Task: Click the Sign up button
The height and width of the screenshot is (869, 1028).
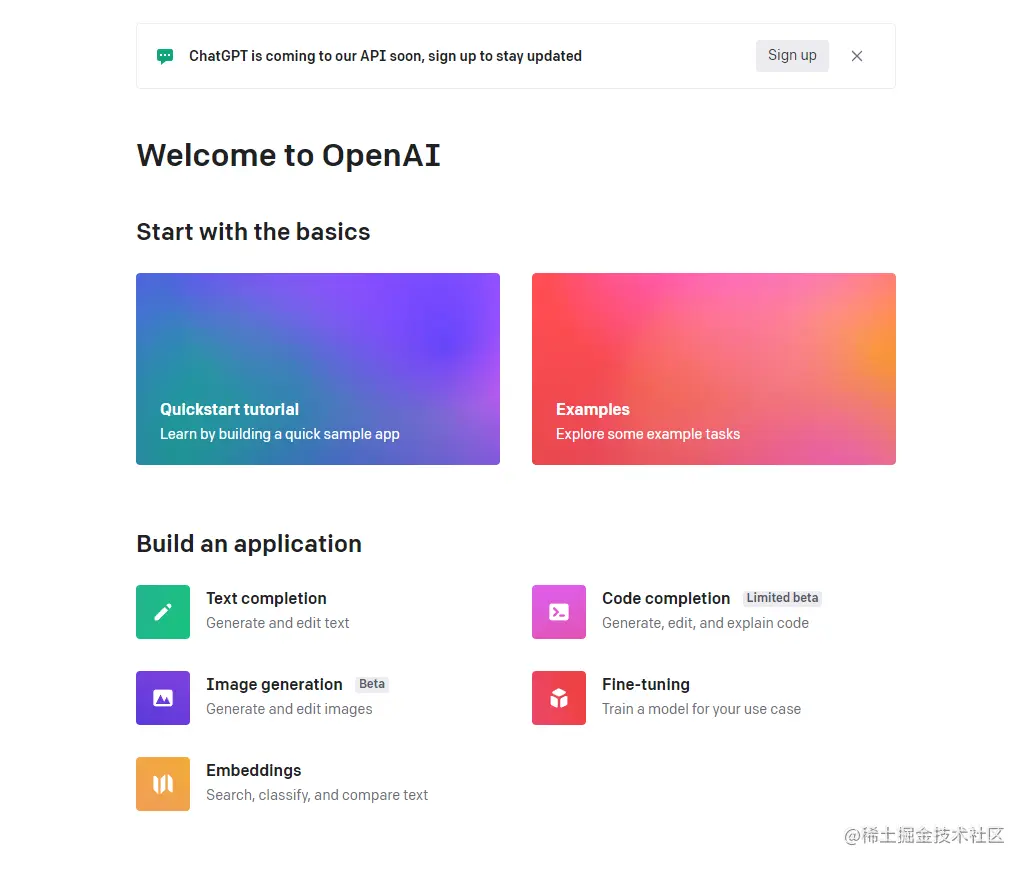Action: [x=792, y=56]
